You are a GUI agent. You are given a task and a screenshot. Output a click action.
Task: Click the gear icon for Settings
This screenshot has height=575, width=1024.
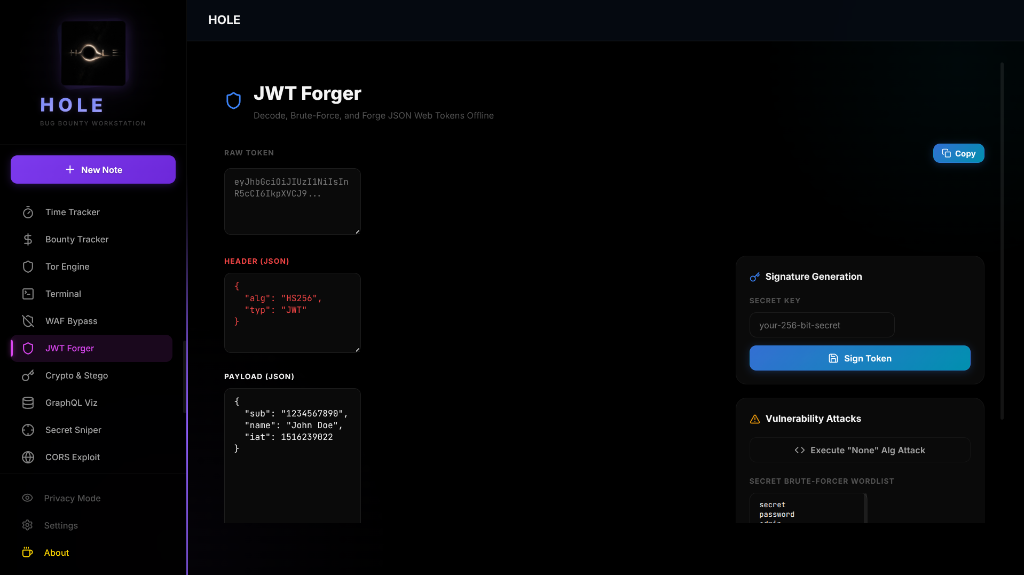[x=27, y=525]
